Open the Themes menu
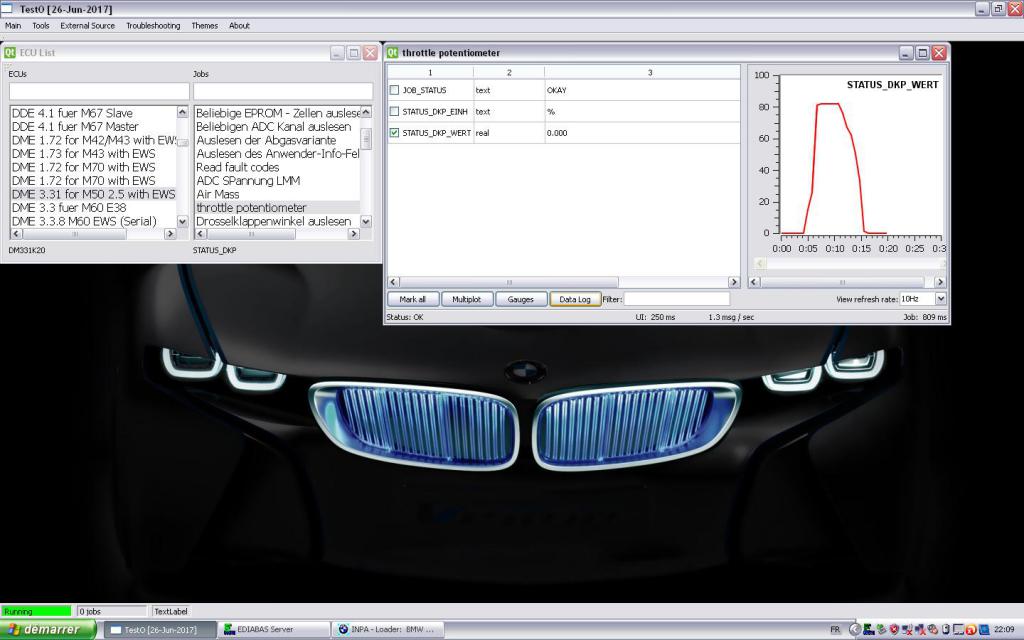 click(204, 25)
